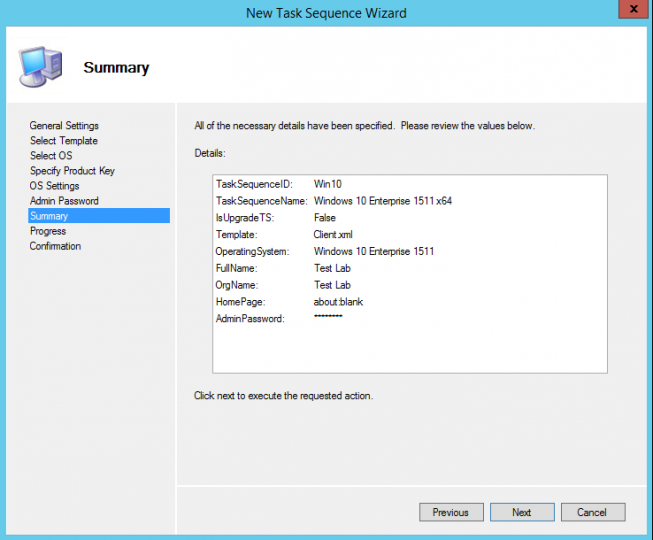Select the Progress step in sidebar

coord(48,231)
